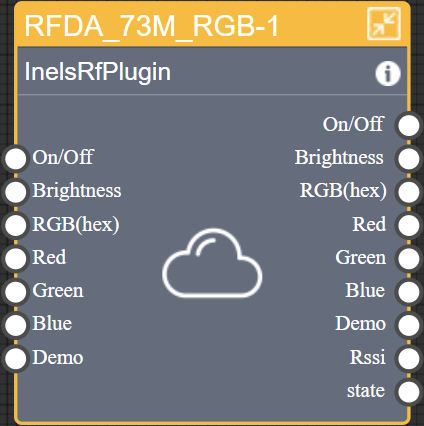
Task: Select the state output port
Action: click(409, 392)
